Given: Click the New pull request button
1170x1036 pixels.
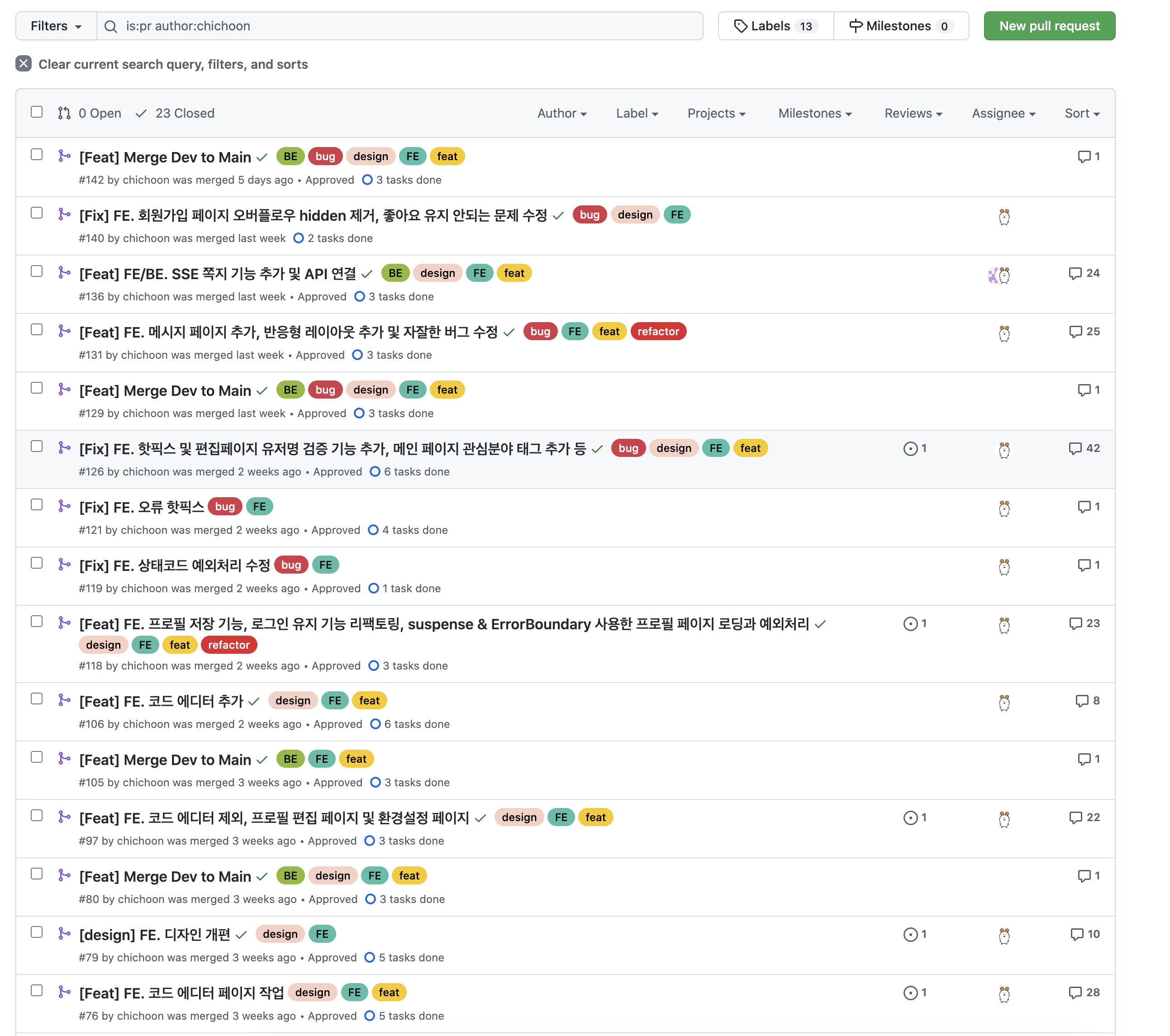Looking at the screenshot, I should click(1049, 26).
